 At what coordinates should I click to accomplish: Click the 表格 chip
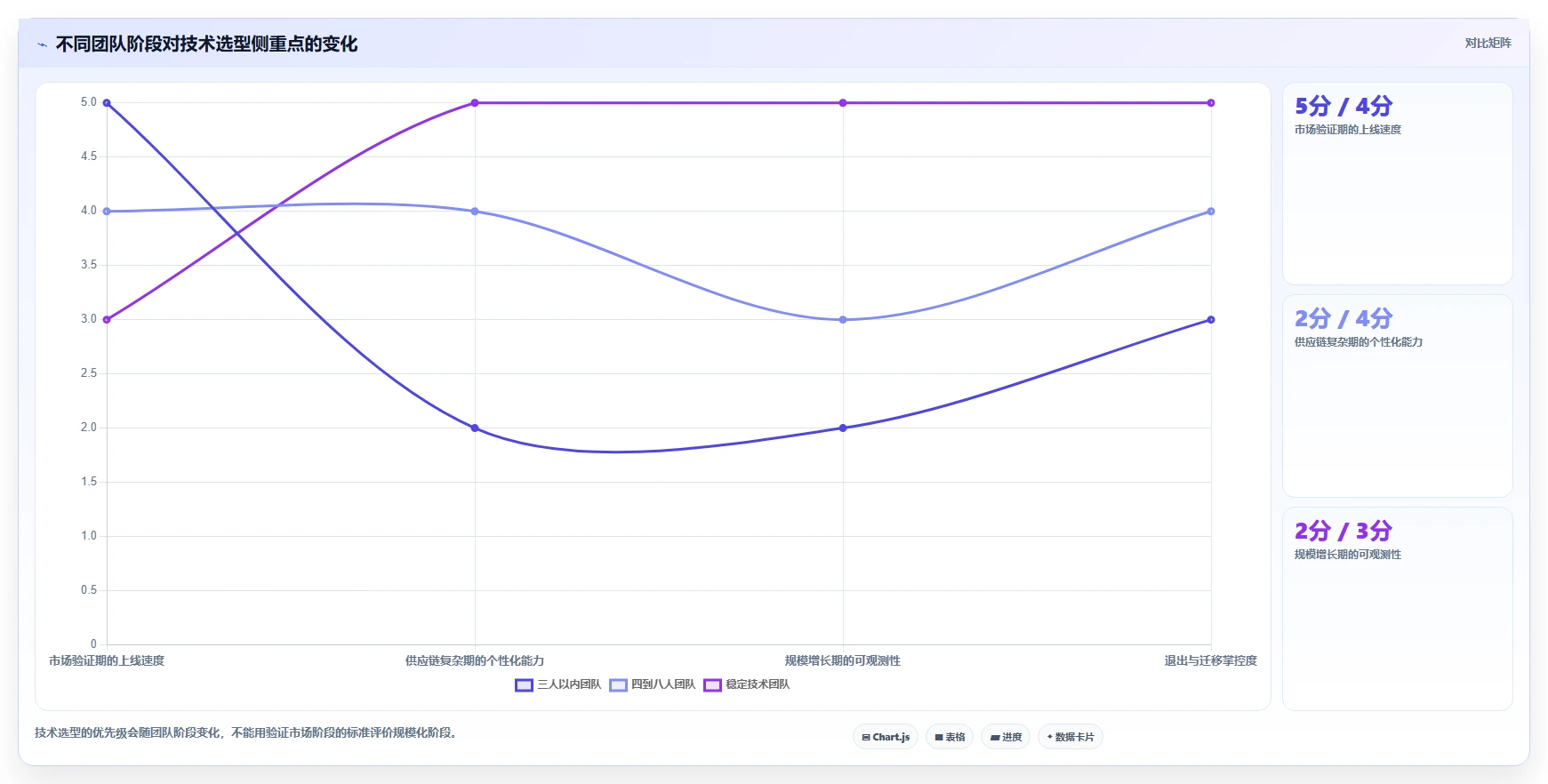[950, 737]
